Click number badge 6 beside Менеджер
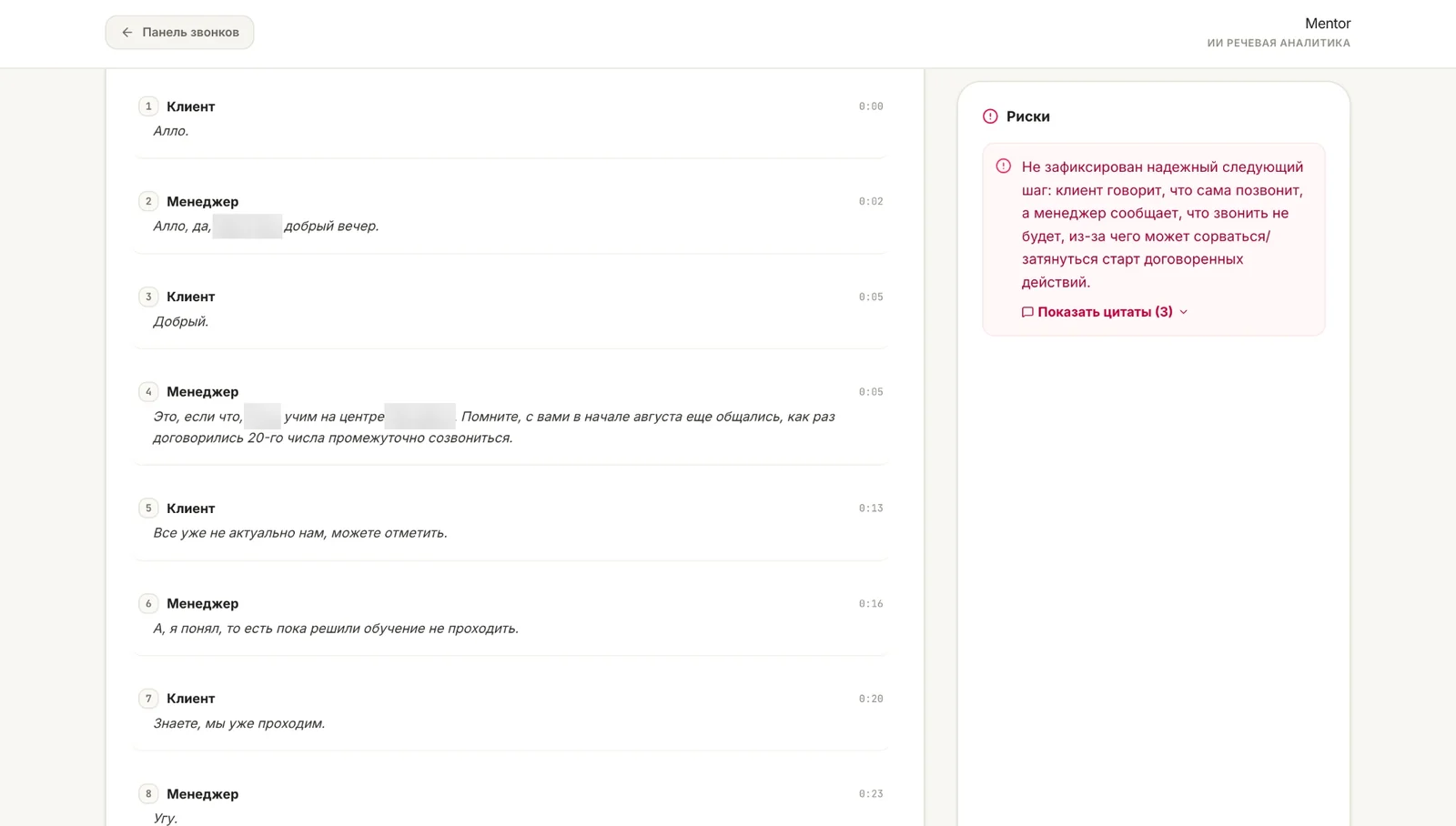 (x=148, y=604)
